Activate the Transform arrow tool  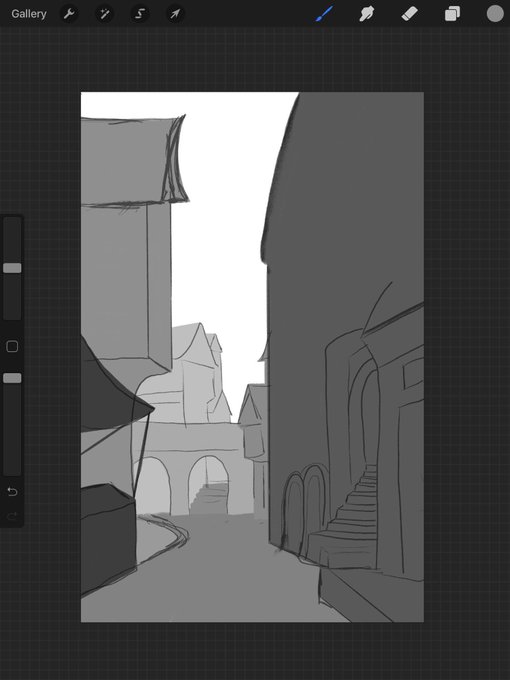(x=175, y=14)
